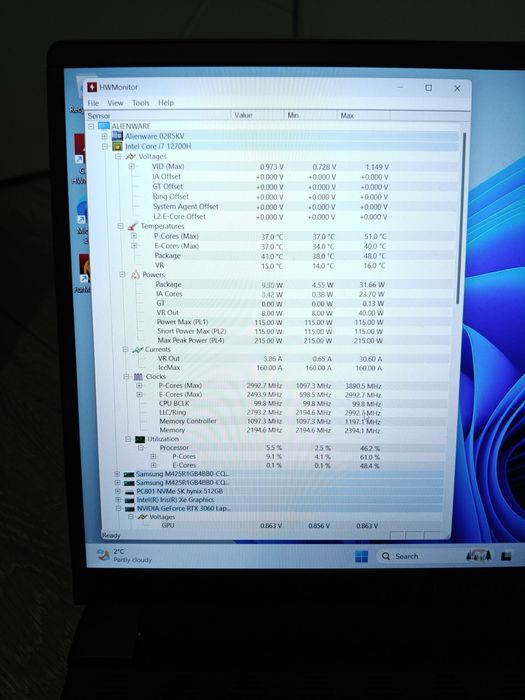The width and height of the screenshot is (525, 700).
Task: Expand the Alienware 02RSKV motherboard node
Action: [x=104, y=136]
